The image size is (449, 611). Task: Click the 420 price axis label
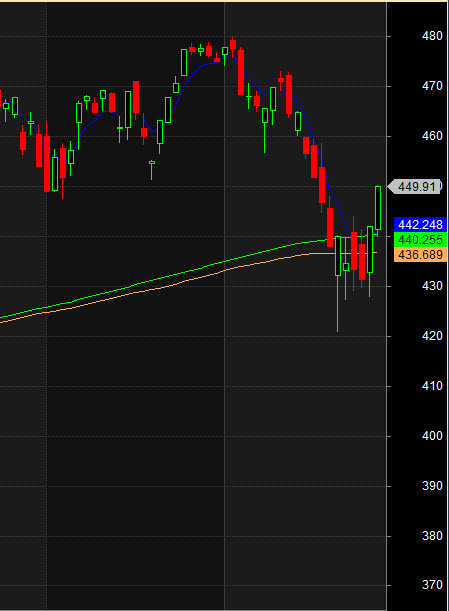[432, 336]
